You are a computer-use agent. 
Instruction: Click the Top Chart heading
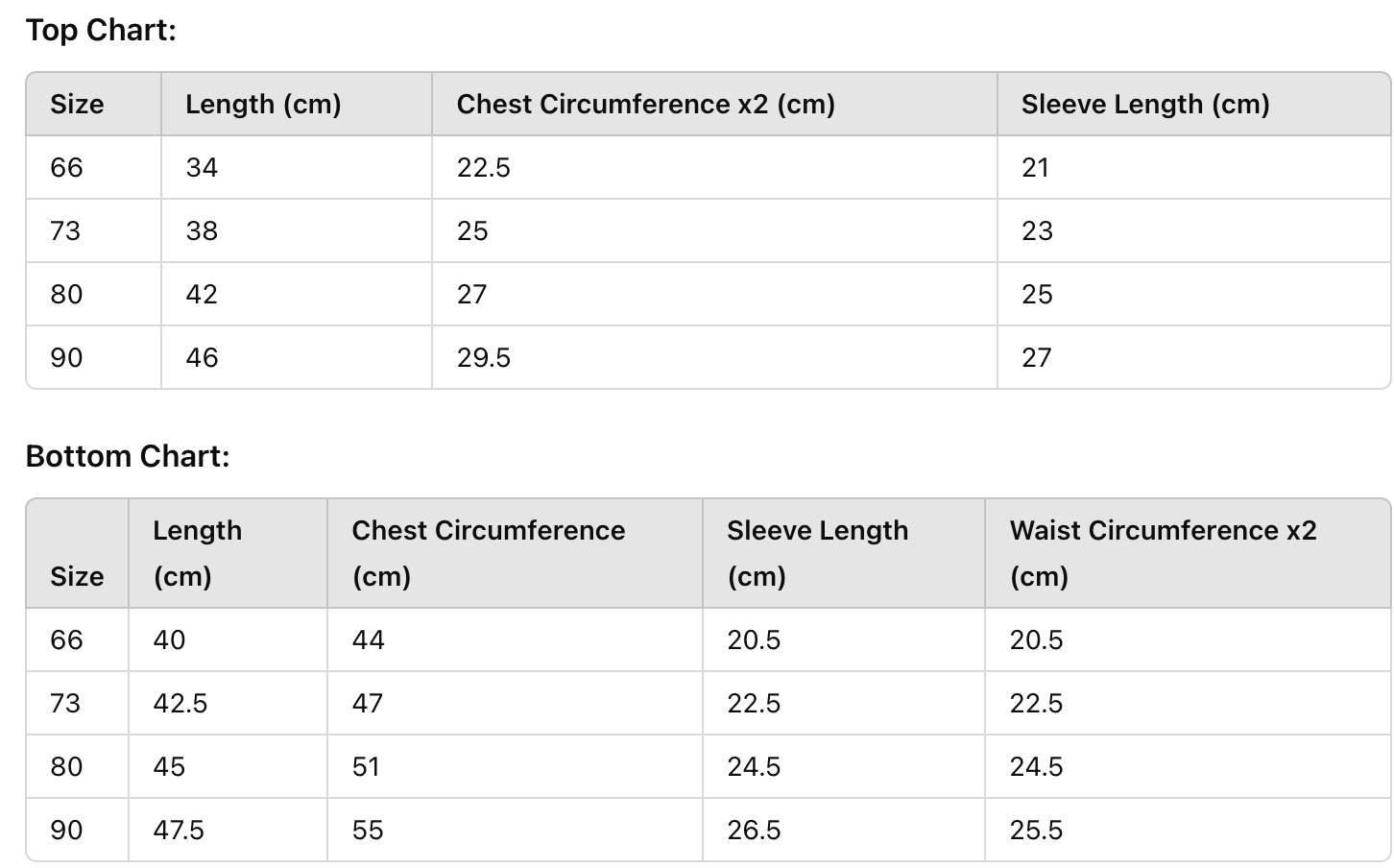click(101, 30)
